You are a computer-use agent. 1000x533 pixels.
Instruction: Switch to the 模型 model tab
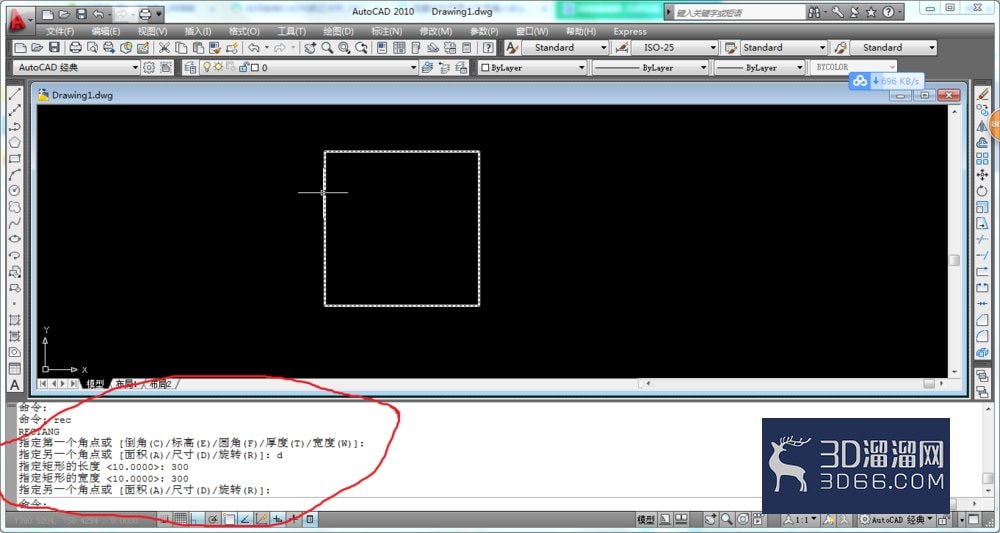click(x=95, y=384)
